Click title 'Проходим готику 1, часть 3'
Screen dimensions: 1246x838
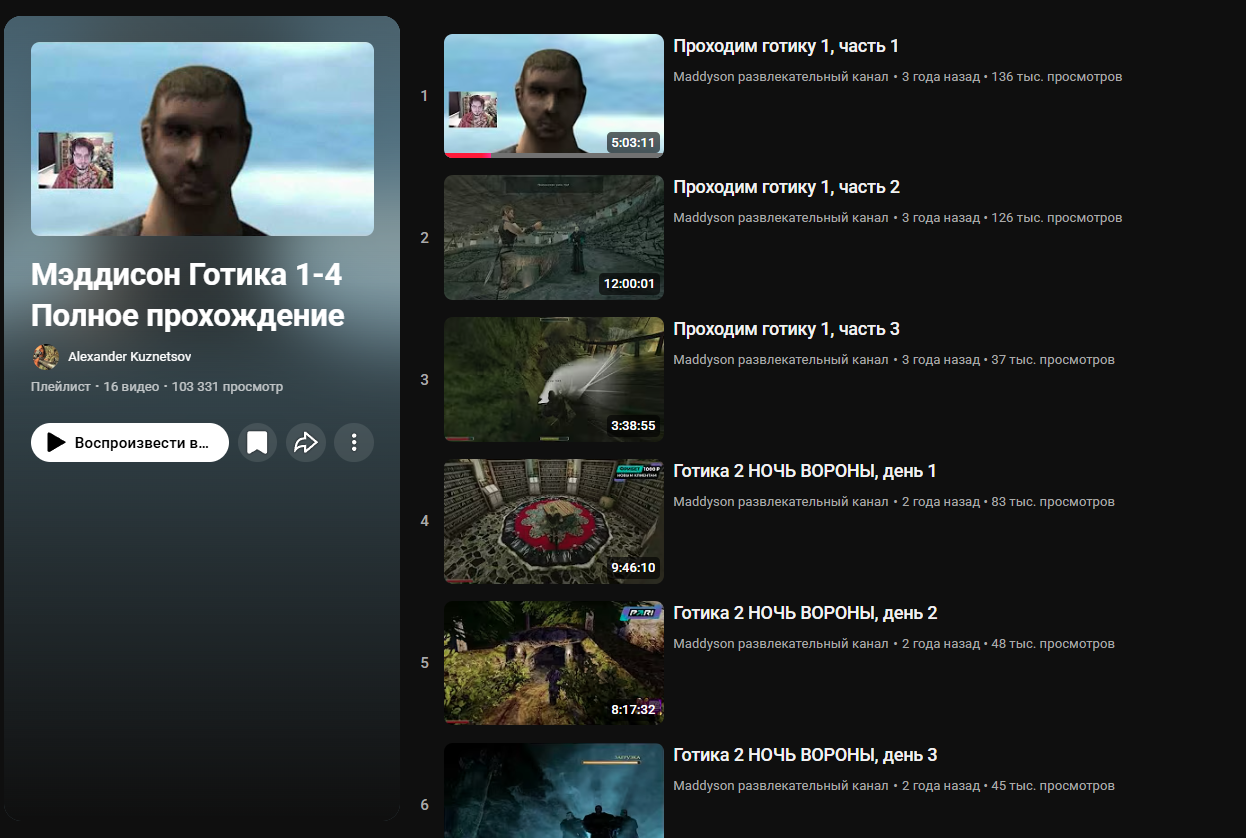(786, 329)
